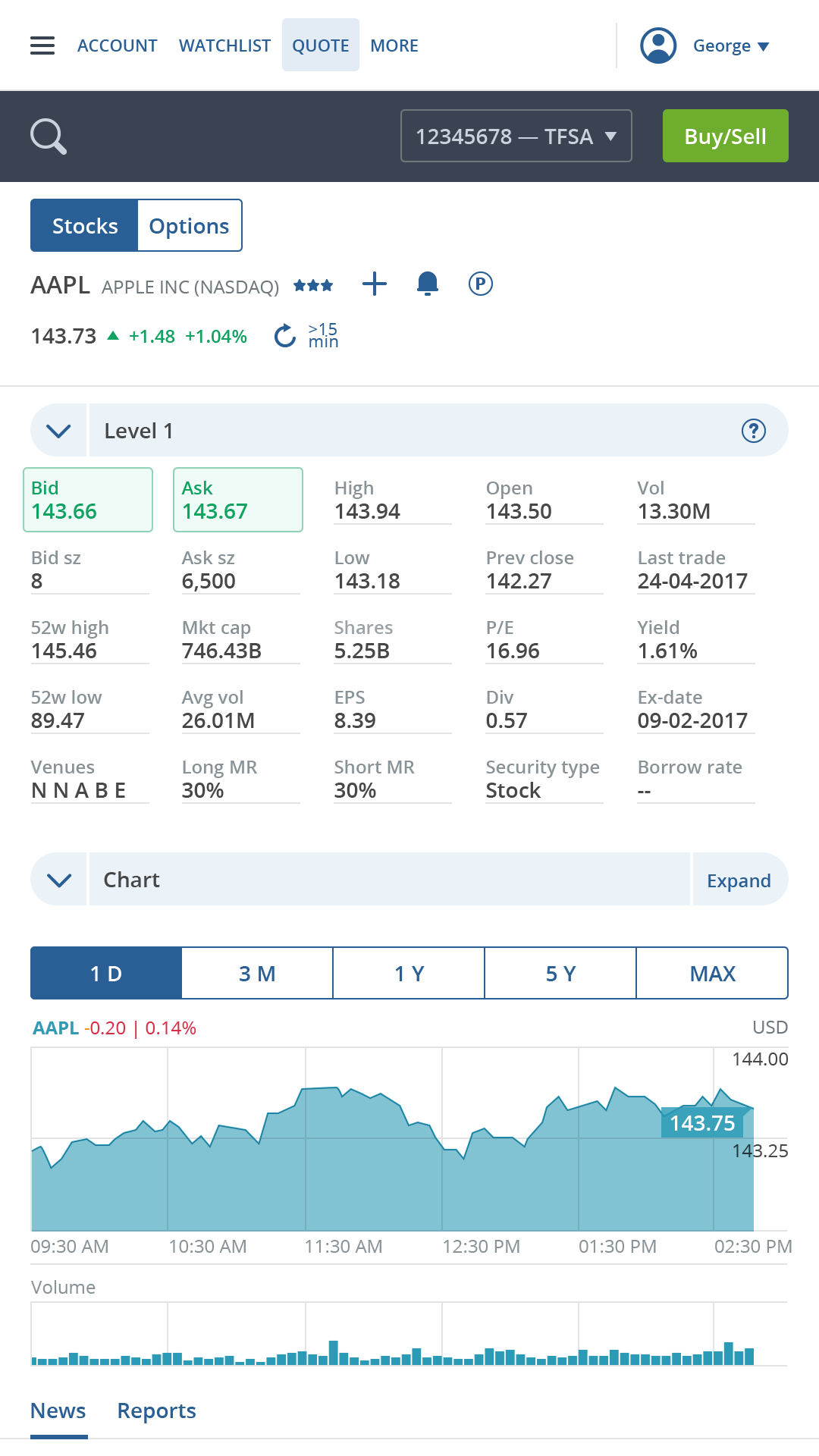Click the green Buy/Sell button
The width and height of the screenshot is (819, 1456).
tap(726, 136)
